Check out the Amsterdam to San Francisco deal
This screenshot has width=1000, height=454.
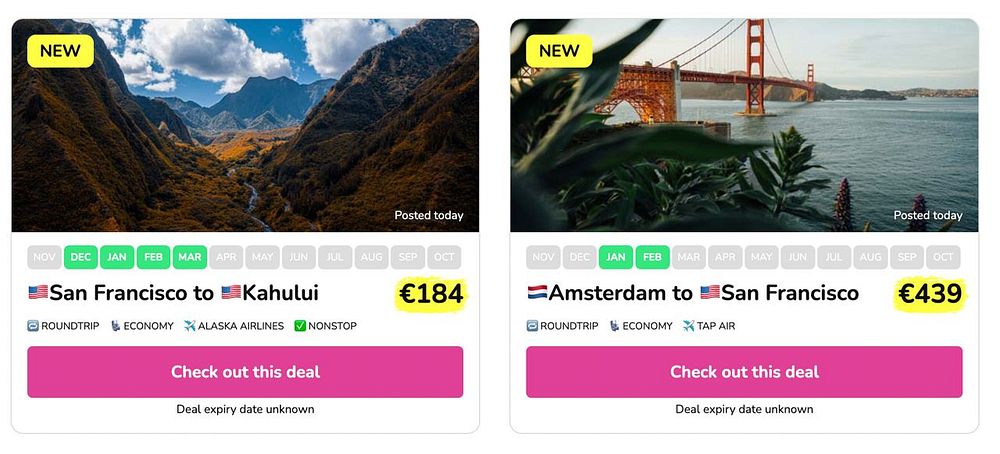pos(744,372)
